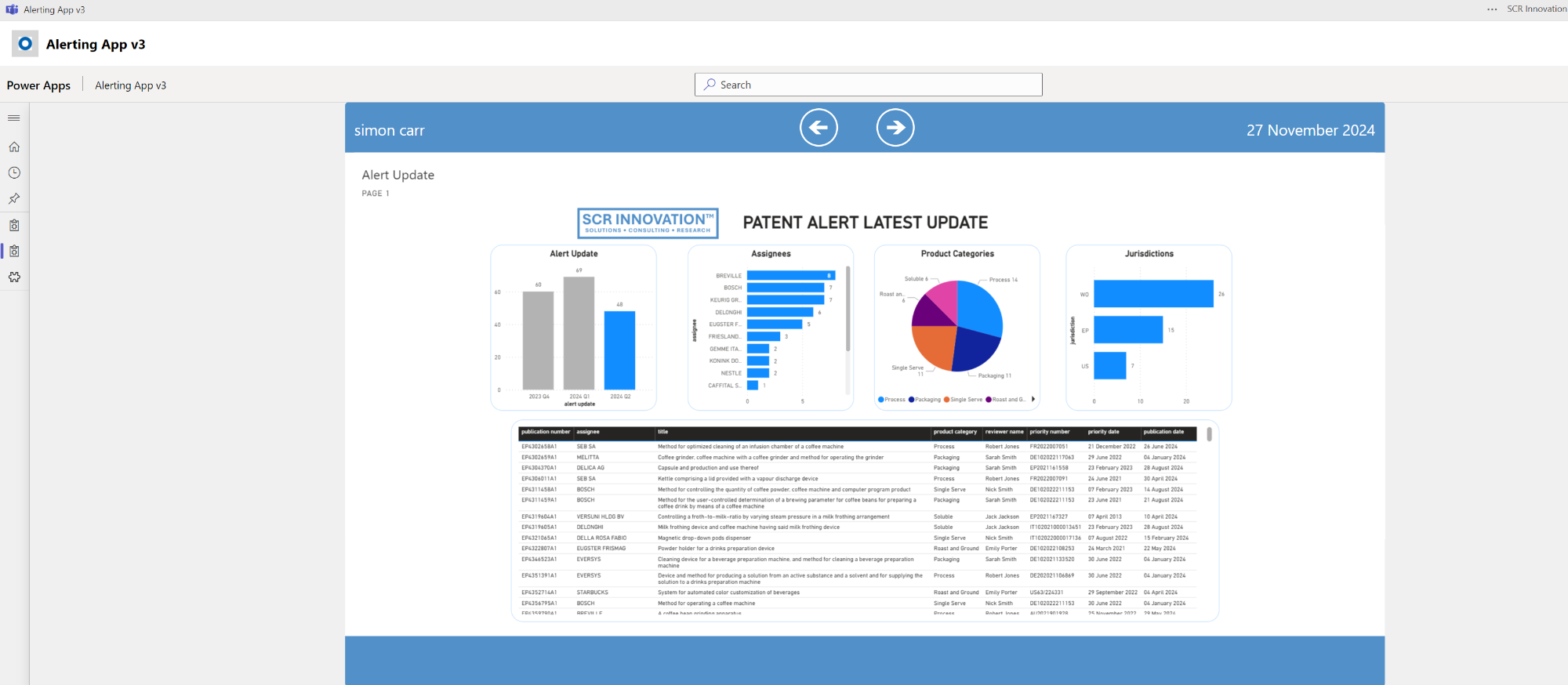Click 'Magnetic drop-down pods dispenser' title

point(704,538)
